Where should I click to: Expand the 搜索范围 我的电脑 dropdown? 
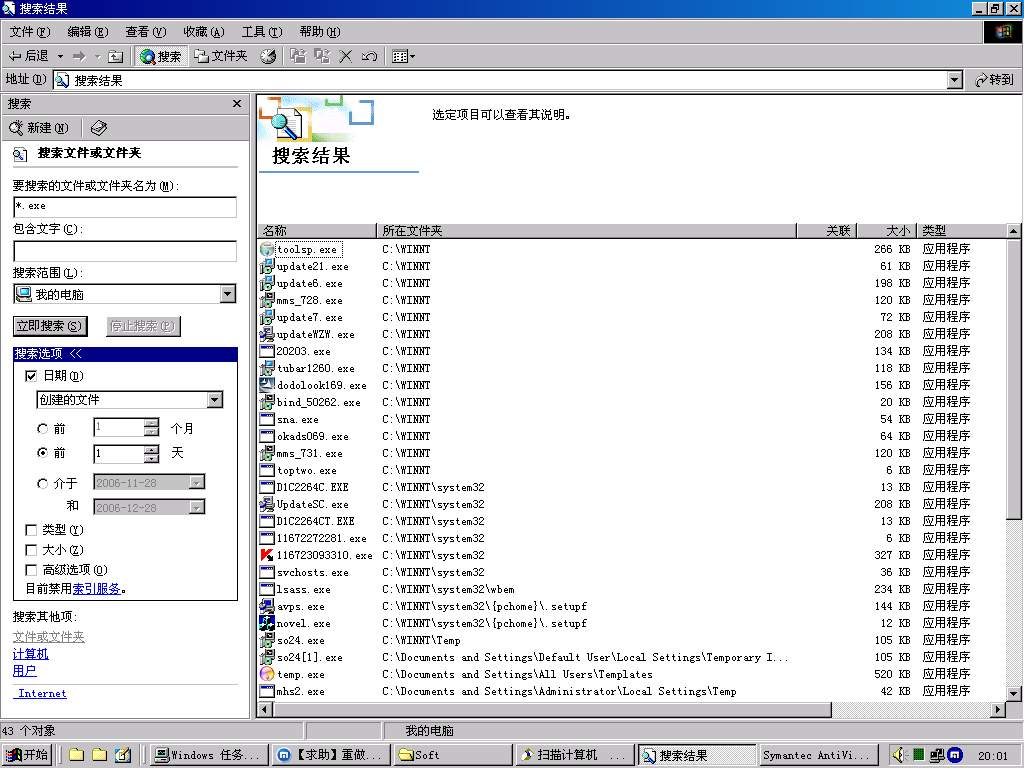(227, 294)
